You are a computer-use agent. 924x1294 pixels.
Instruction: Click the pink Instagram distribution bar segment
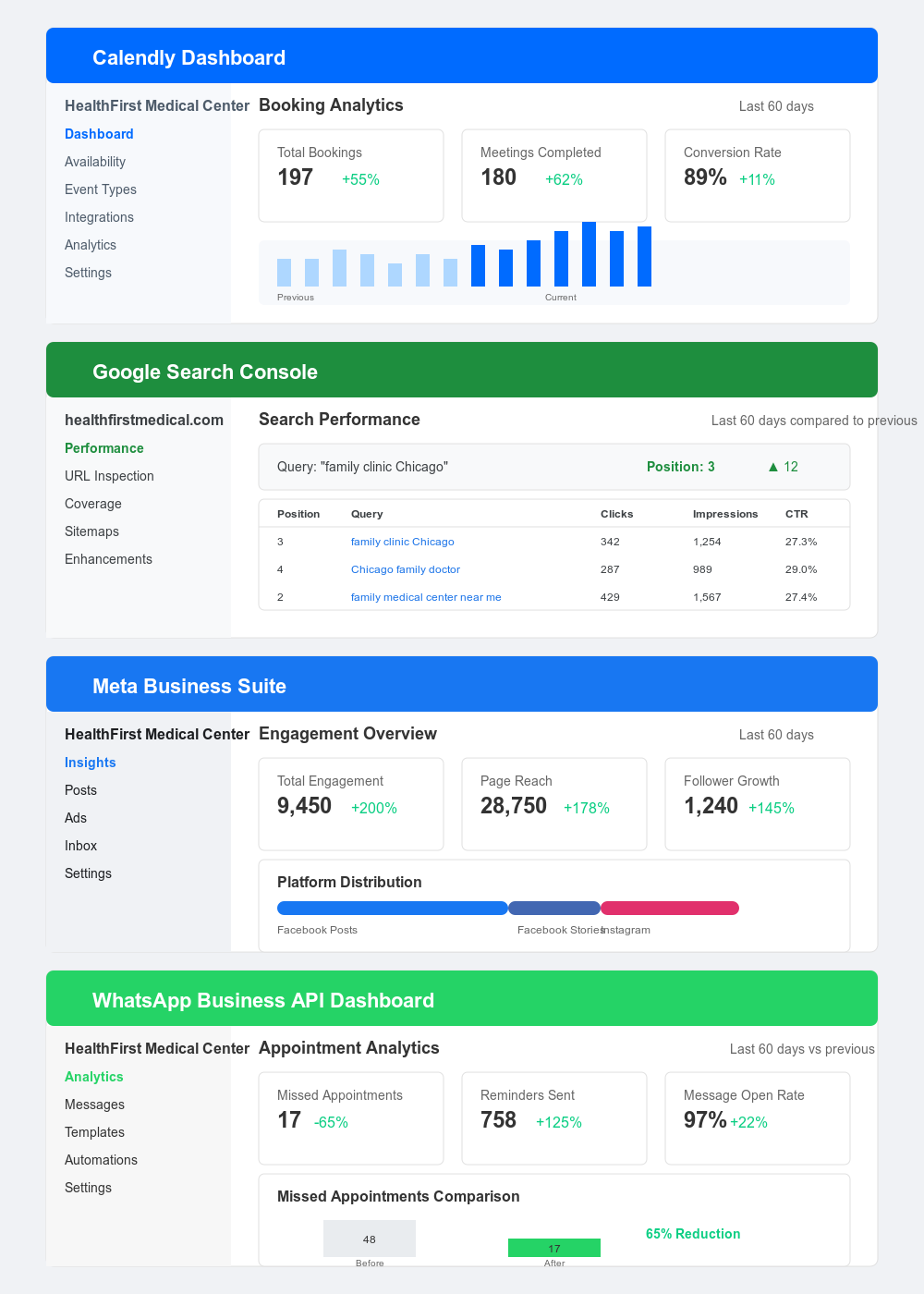tap(670, 908)
